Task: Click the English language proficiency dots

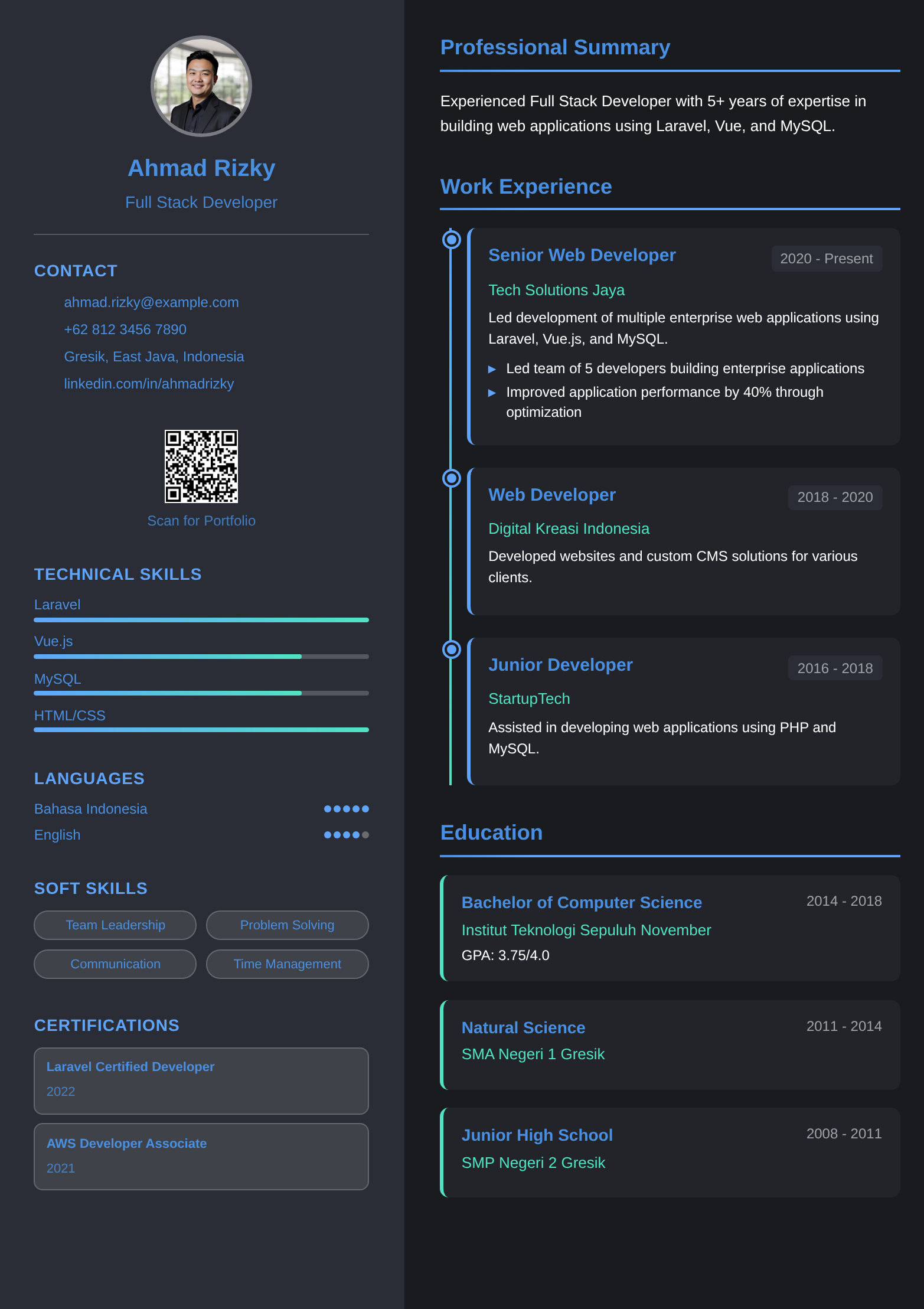Action: pos(346,835)
